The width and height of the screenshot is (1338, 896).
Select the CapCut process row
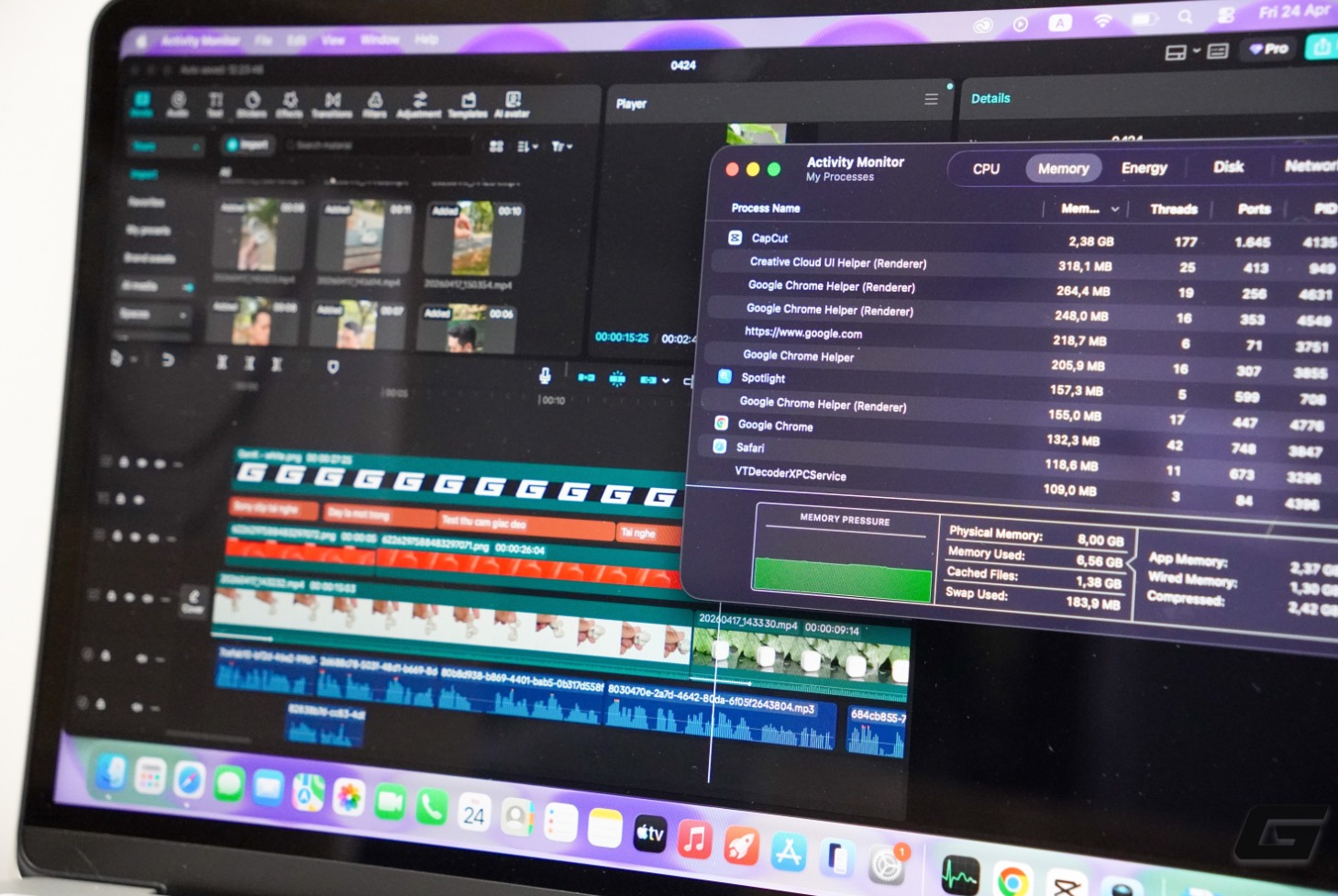(x=917, y=239)
